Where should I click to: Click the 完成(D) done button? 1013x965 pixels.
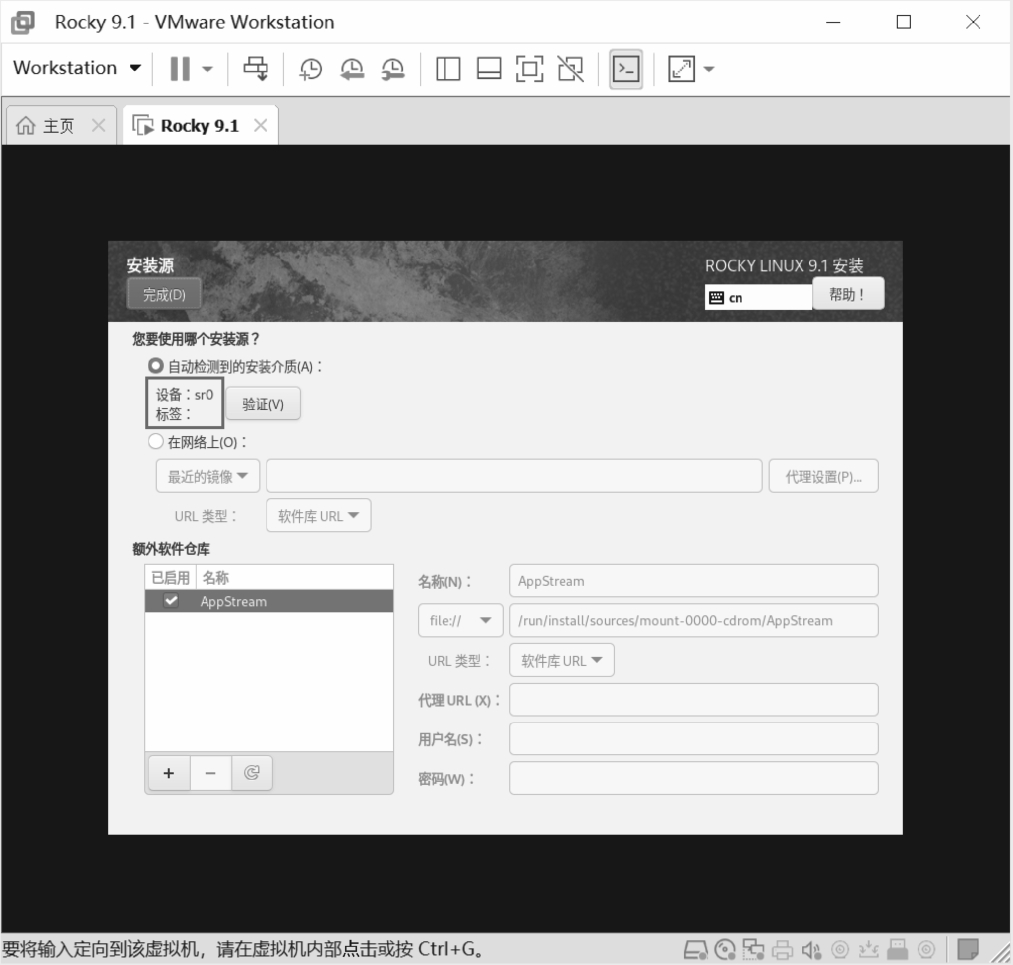(164, 295)
